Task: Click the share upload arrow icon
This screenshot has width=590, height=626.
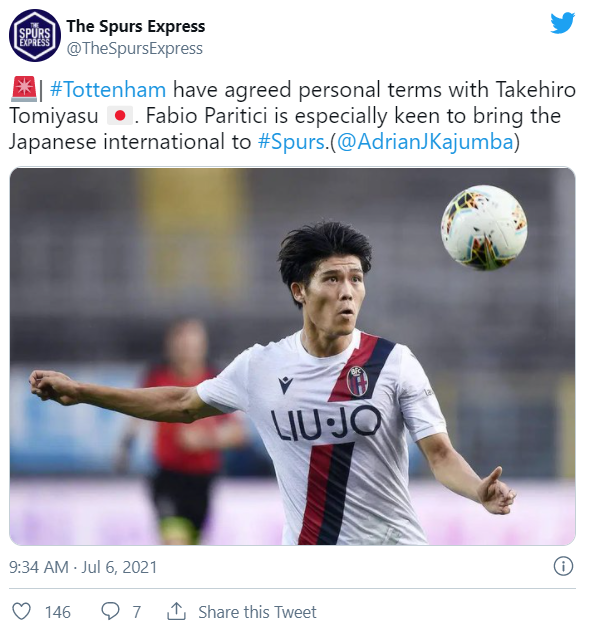Action: point(176,611)
